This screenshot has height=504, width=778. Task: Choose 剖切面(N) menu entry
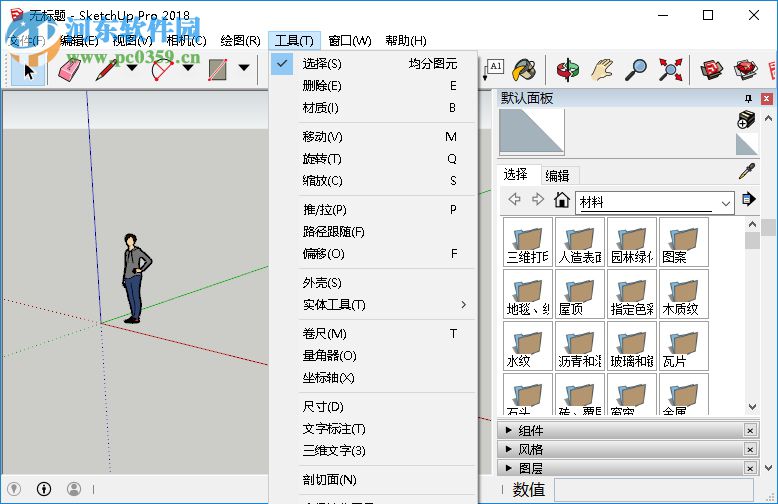(x=373, y=480)
